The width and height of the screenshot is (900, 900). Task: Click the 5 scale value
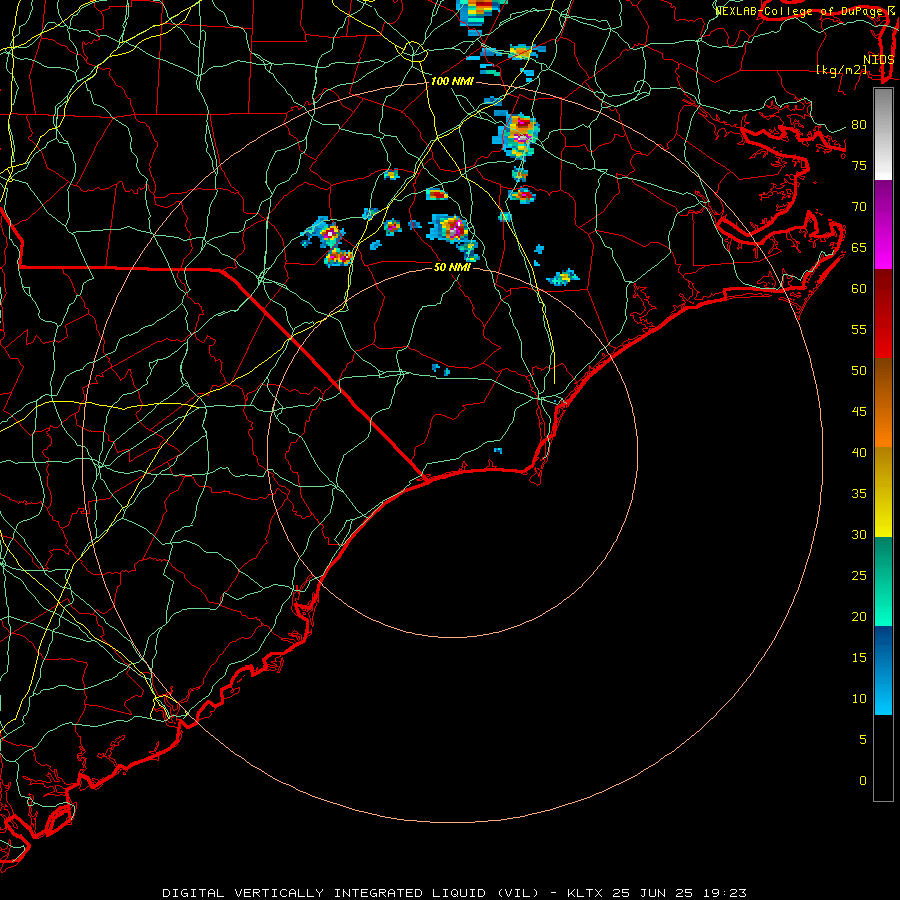tap(863, 740)
